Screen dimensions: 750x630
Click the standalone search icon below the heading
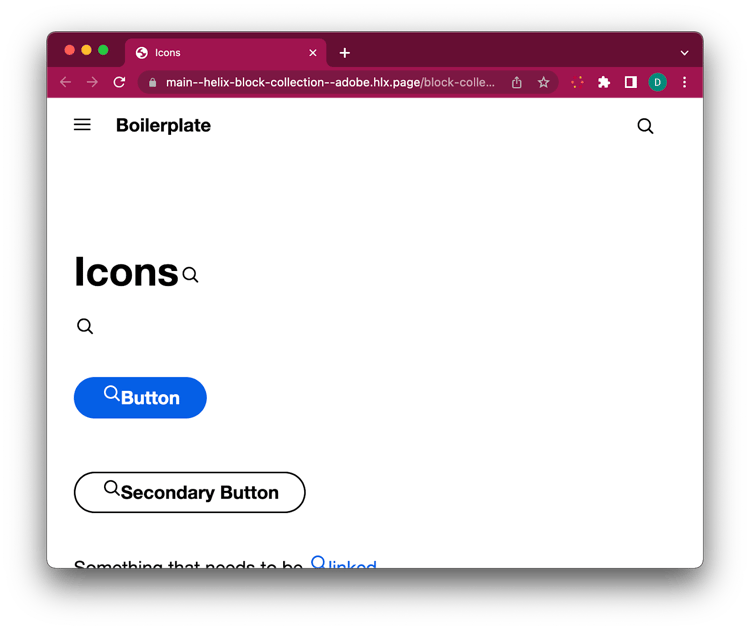(x=85, y=326)
